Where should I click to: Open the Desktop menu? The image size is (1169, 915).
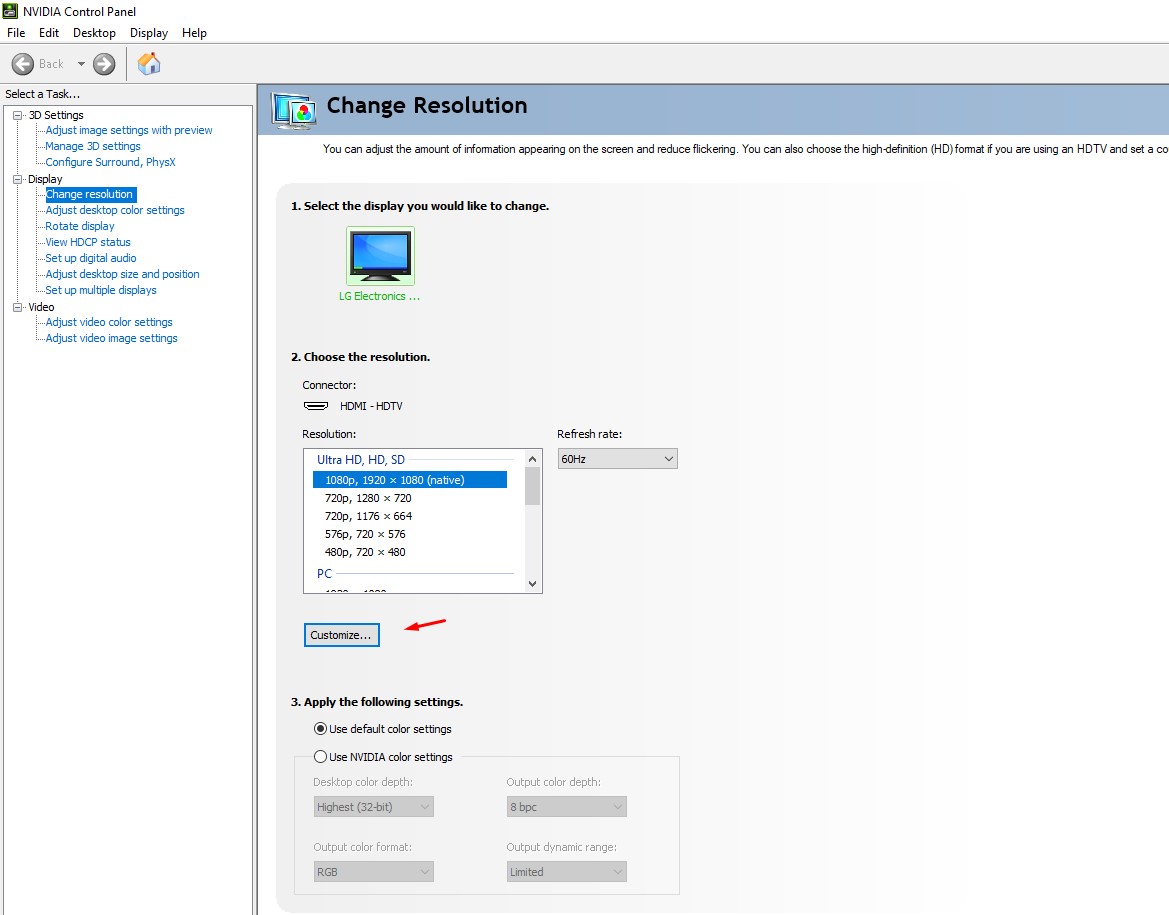pyautogui.click(x=94, y=33)
